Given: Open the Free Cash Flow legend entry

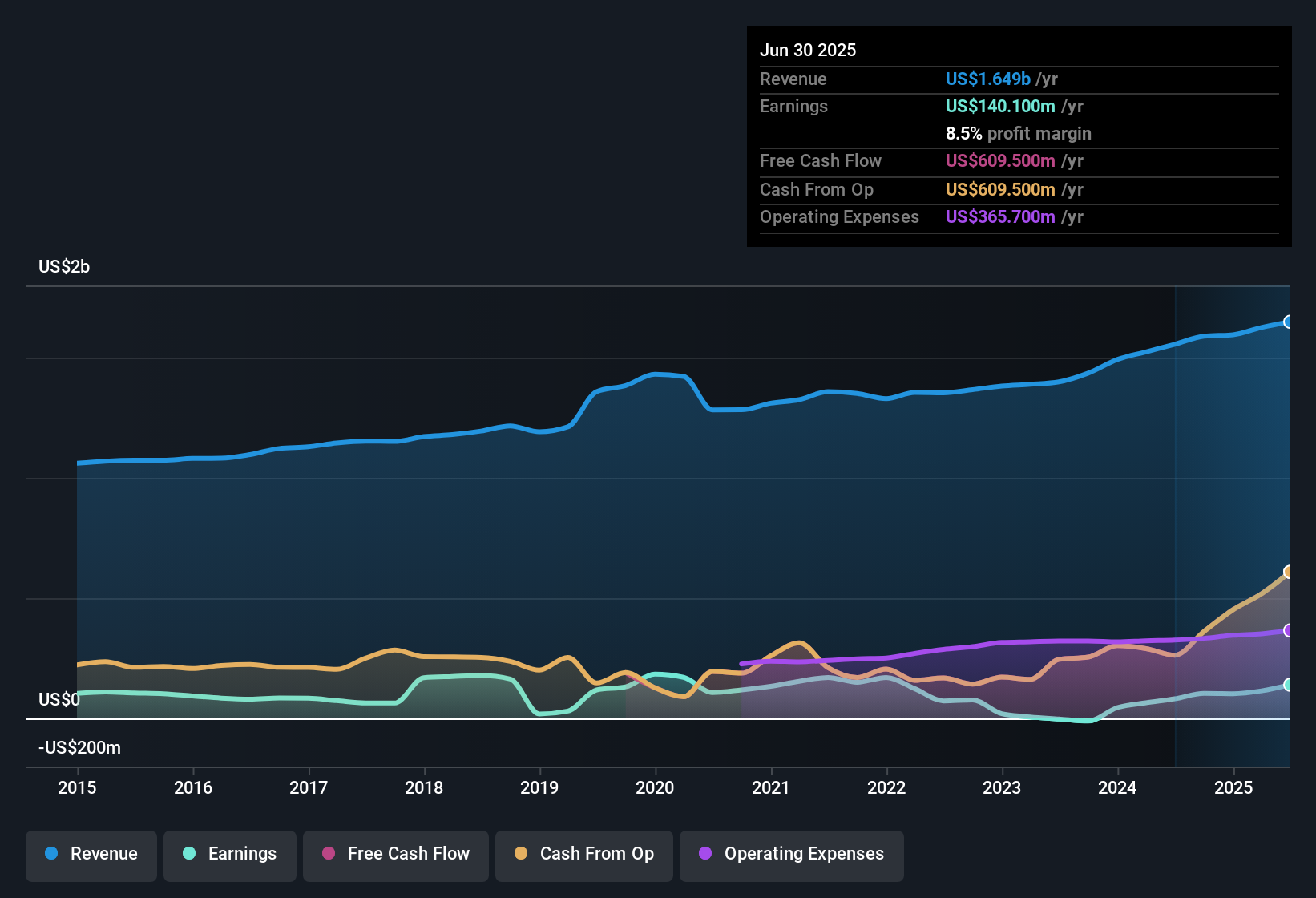Looking at the screenshot, I should 395,855.
